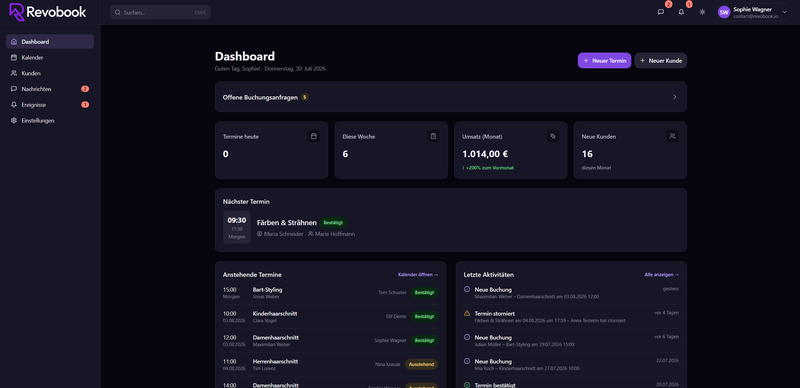Click Termin bestätigt check icon
The image size is (800, 388).
pyautogui.click(x=467, y=385)
